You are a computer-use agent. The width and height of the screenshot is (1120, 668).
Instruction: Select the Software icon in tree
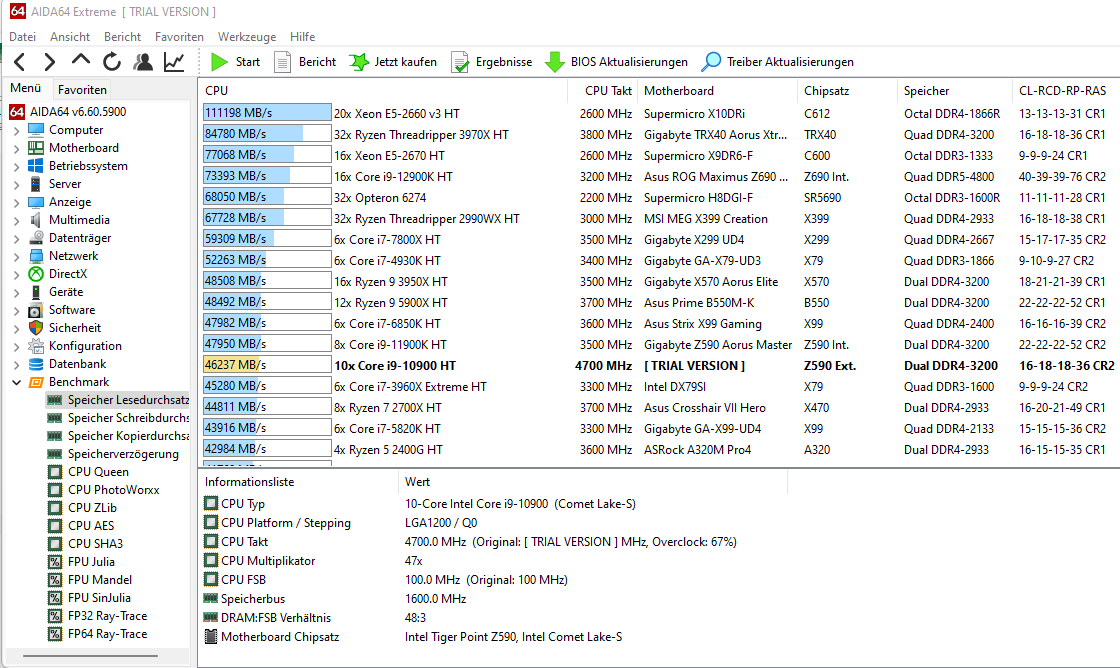pos(36,310)
